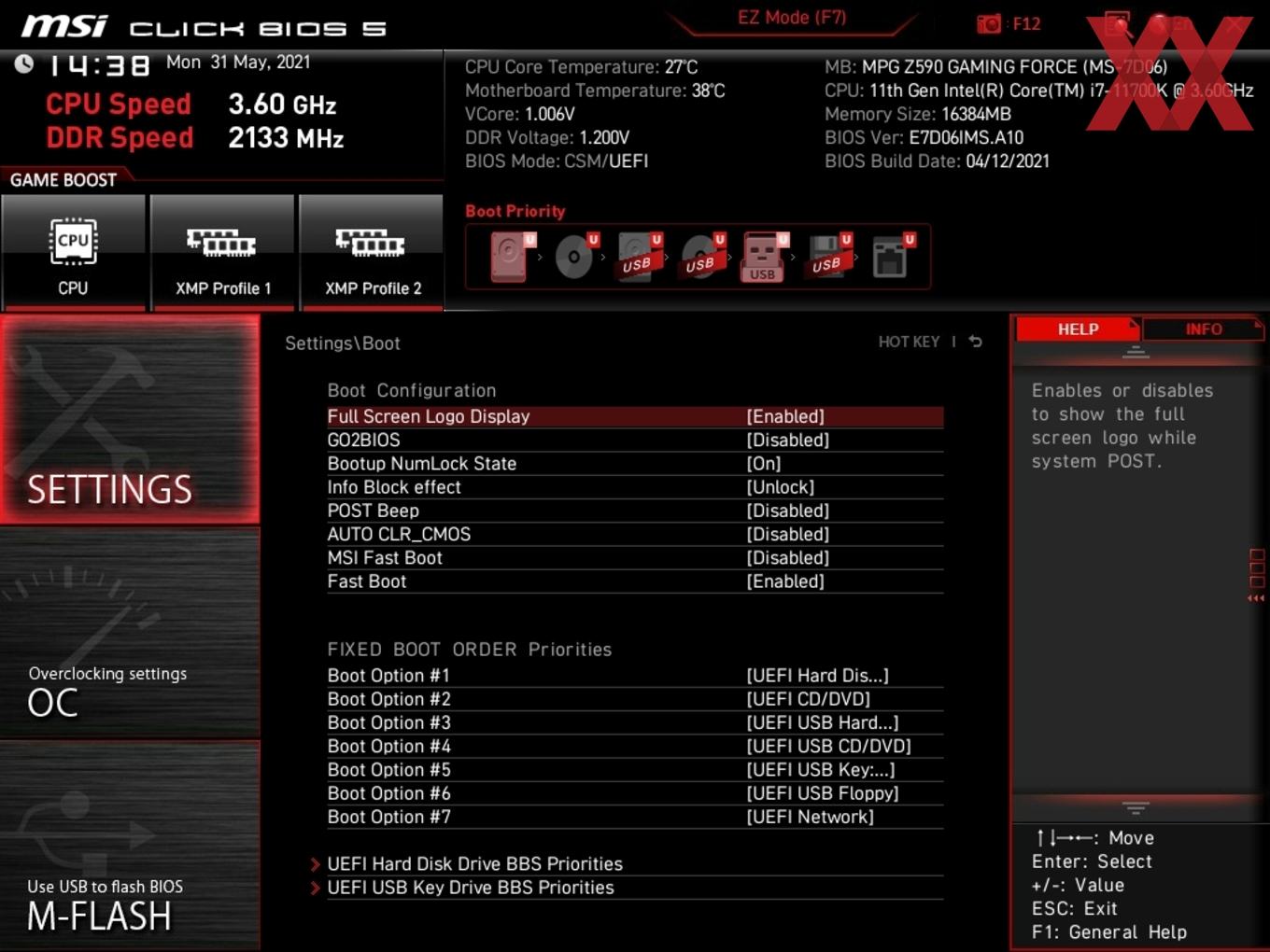Expand UEFI Hard Disk Drive BBS Priorities
The height and width of the screenshot is (952, 1270).
[474, 864]
